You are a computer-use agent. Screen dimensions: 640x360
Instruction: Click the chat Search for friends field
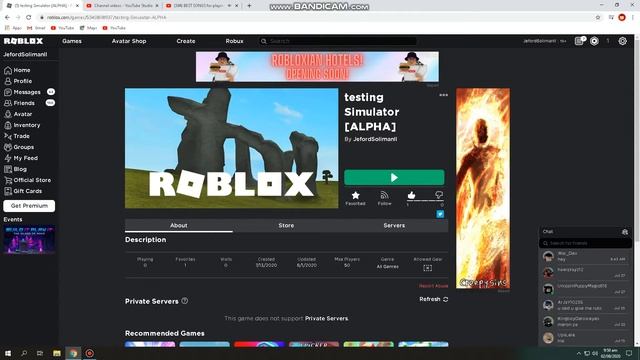coord(585,243)
